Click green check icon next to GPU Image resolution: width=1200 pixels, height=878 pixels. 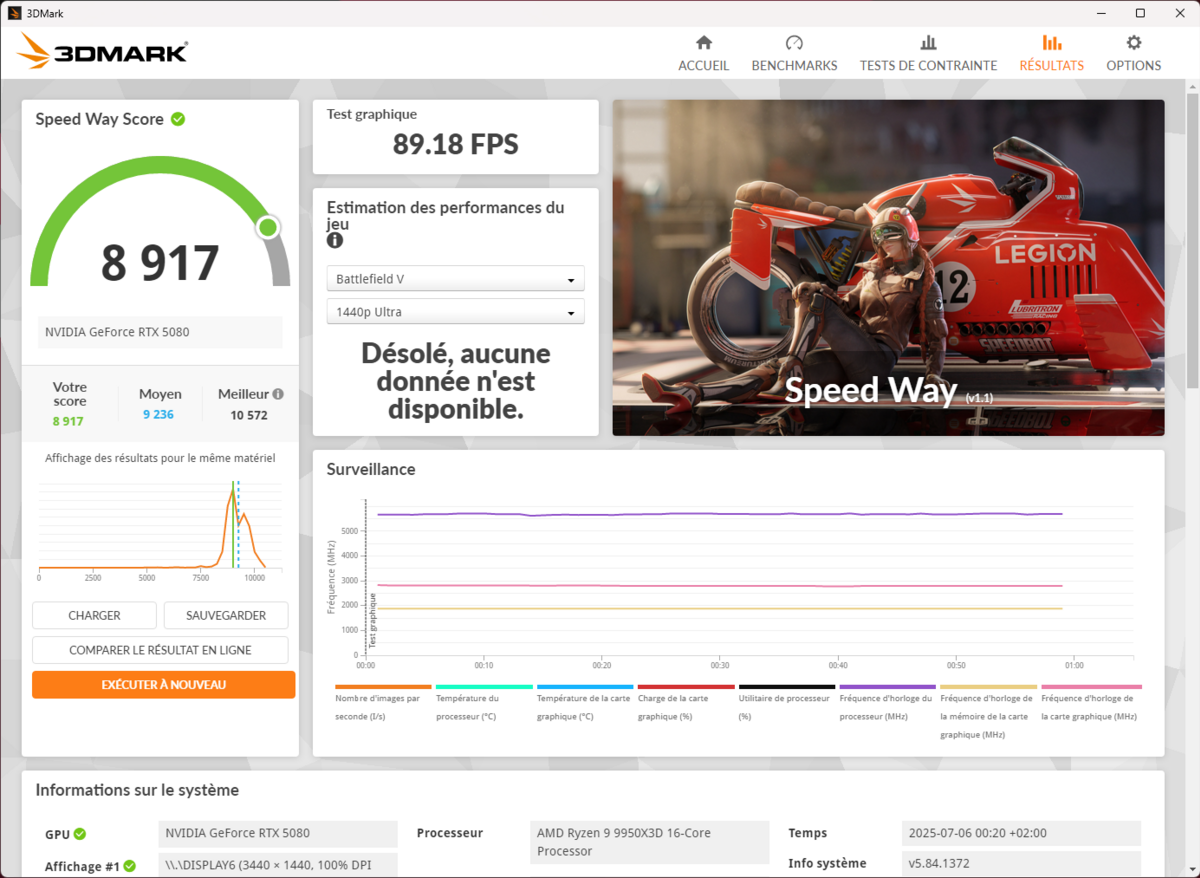(80, 834)
